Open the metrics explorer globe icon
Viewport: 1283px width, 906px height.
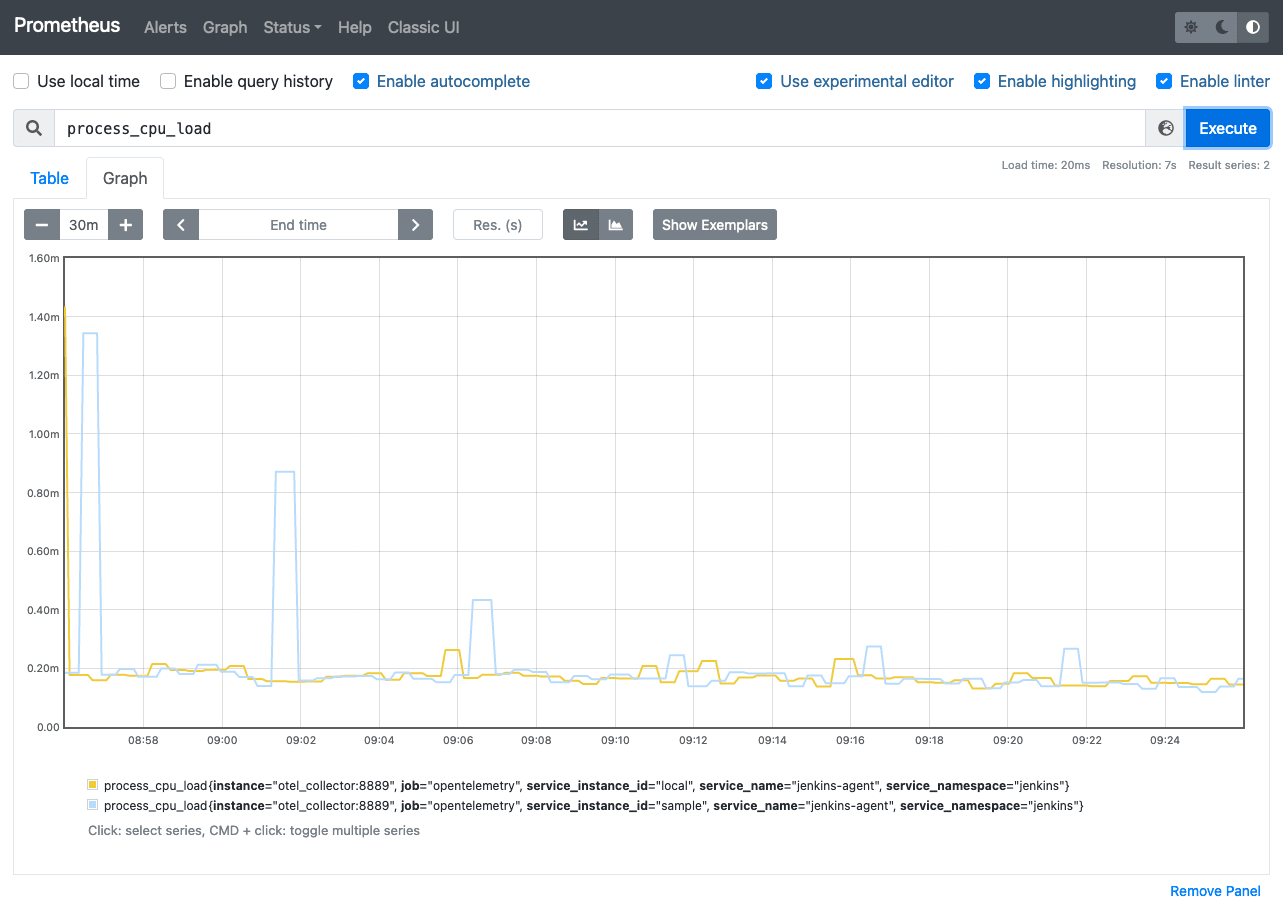1164,128
